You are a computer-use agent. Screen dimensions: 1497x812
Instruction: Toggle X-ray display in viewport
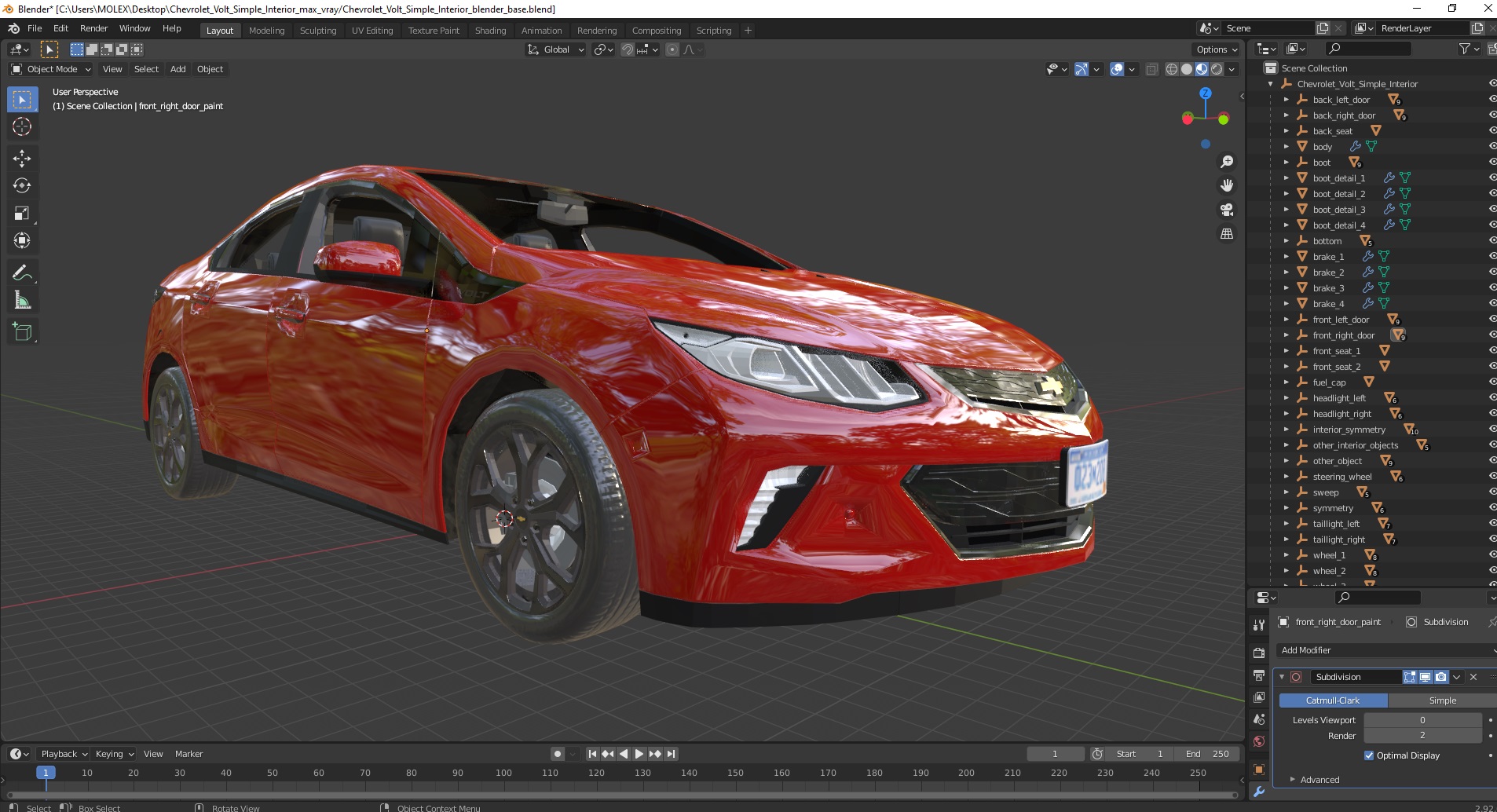(x=1152, y=69)
